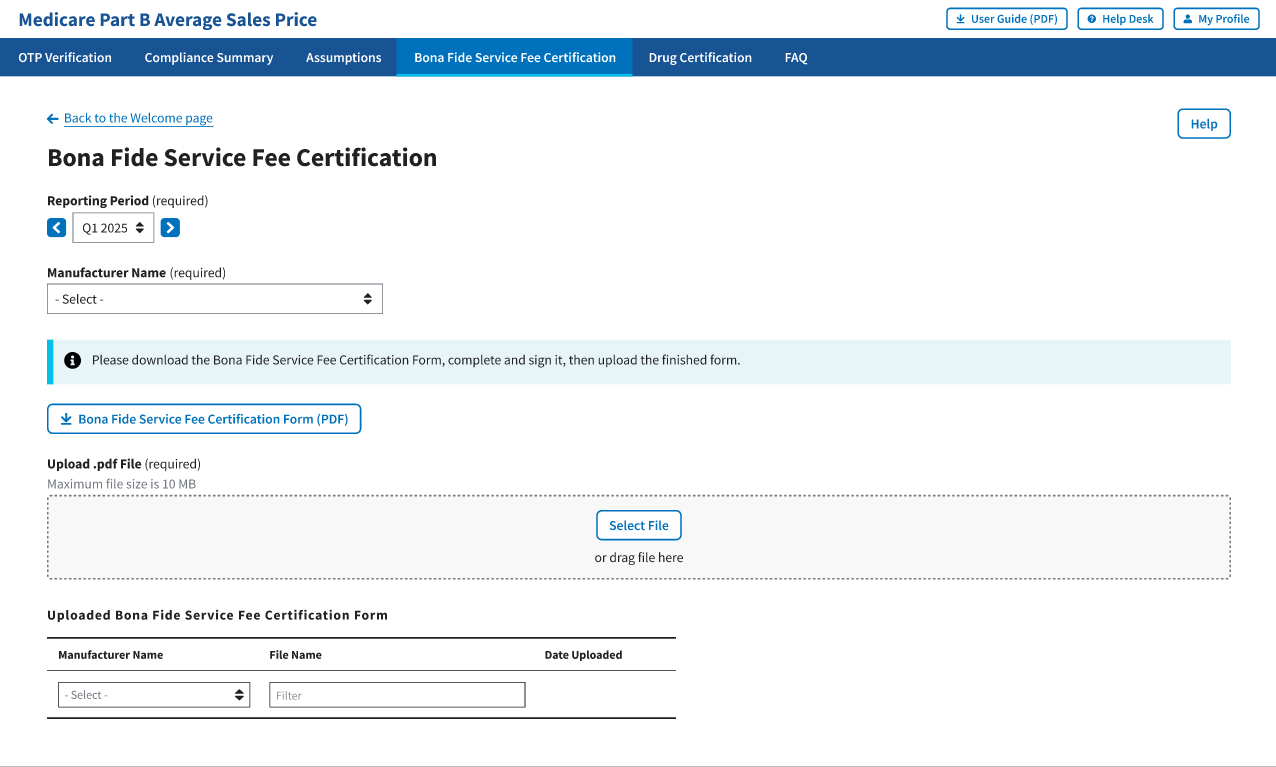Open the Reporting Period Q1 2025 dropdown

(113, 228)
